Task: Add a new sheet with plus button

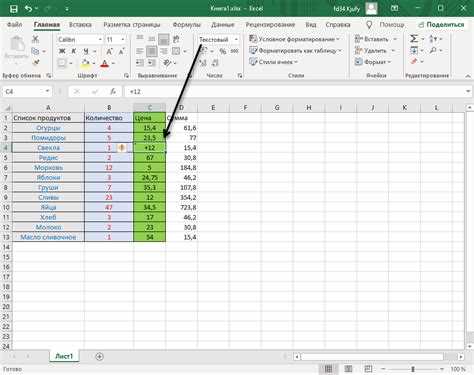Action: (99, 357)
